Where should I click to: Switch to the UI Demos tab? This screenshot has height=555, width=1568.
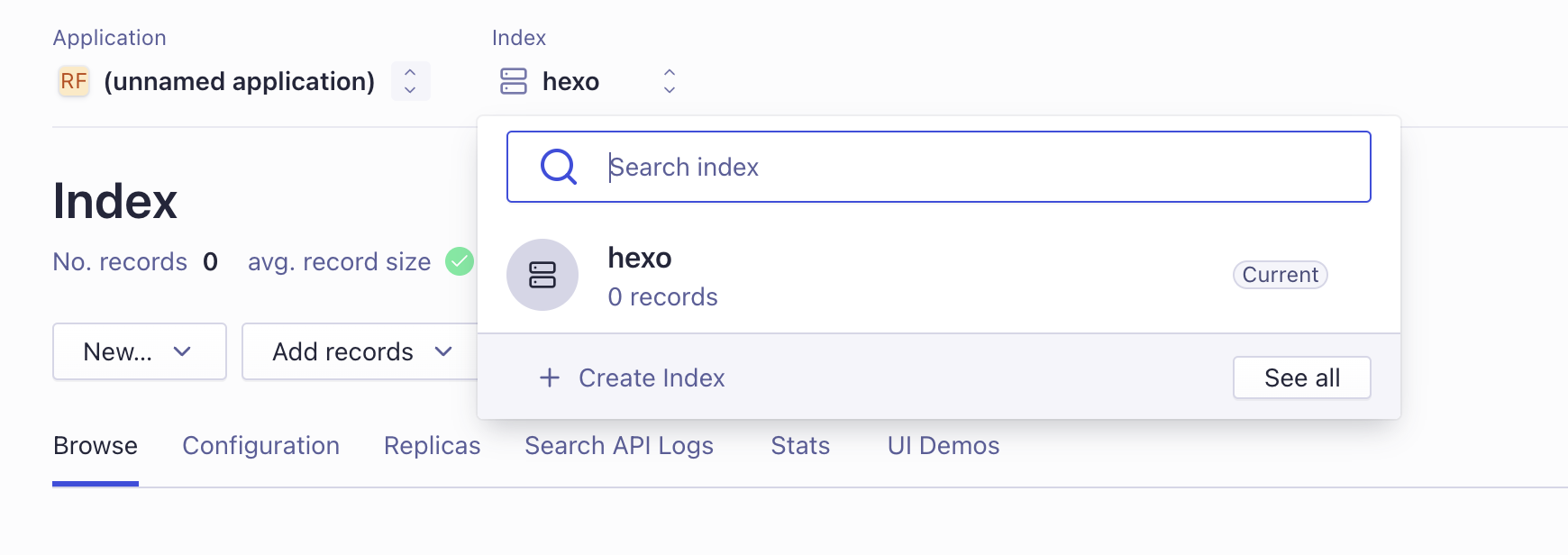(x=943, y=445)
